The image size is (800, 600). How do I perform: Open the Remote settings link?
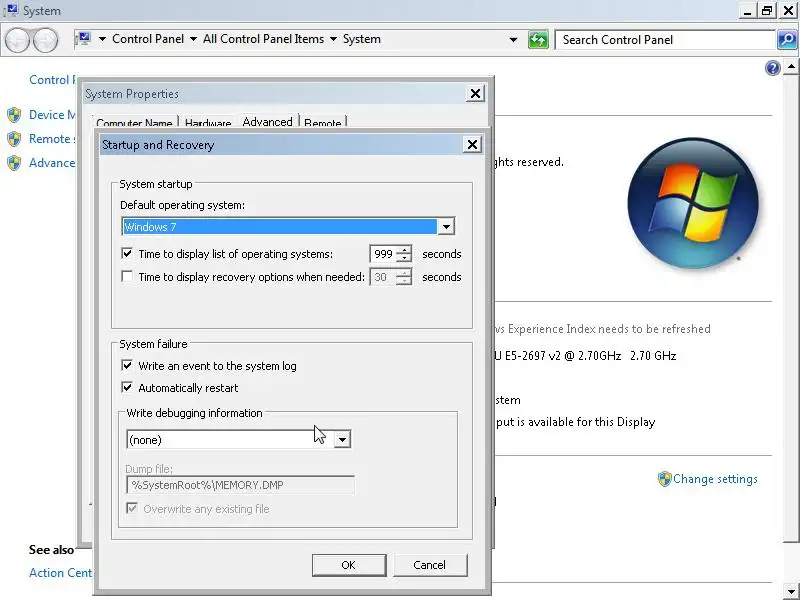point(52,139)
